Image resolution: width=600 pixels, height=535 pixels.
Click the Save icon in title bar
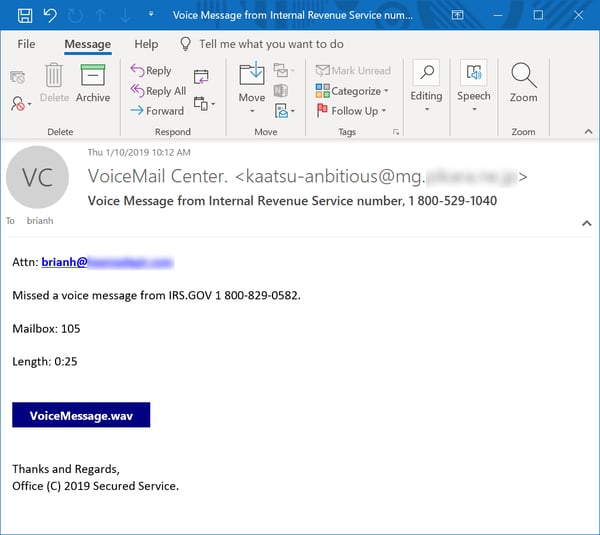[25, 15]
